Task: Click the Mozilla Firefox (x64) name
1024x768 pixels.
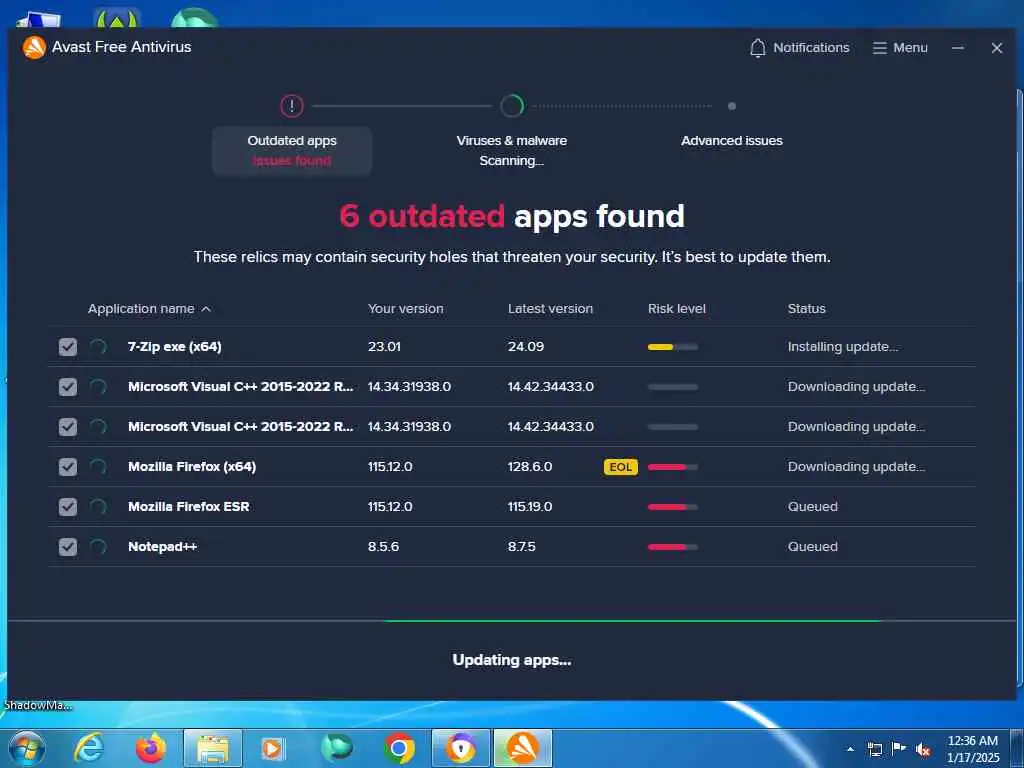Action: tap(192, 466)
